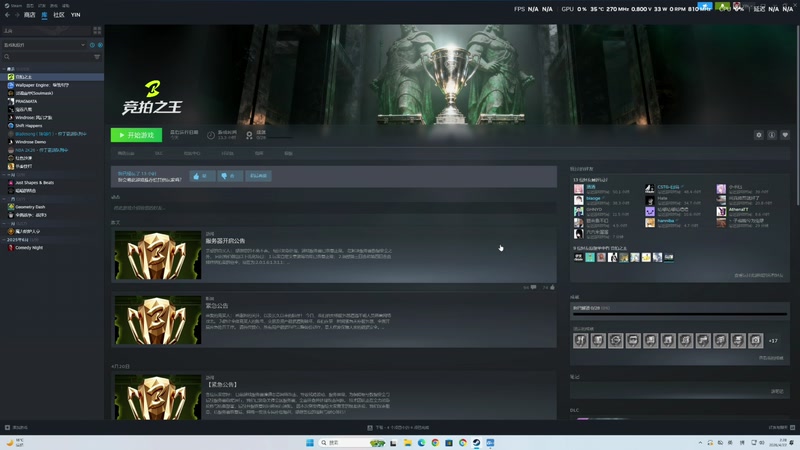The height and width of the screenshot is (450, 800).
Task: Open the Steam menu in the top bar
Action: click(x=13, y=6)
